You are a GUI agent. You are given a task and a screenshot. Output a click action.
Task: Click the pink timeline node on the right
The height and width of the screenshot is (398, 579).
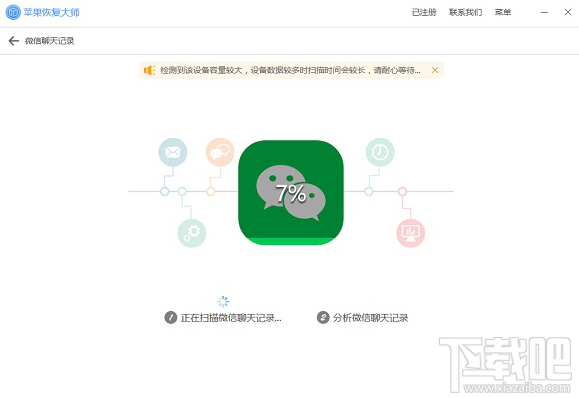pyautogui.click(x=402, y=191)
